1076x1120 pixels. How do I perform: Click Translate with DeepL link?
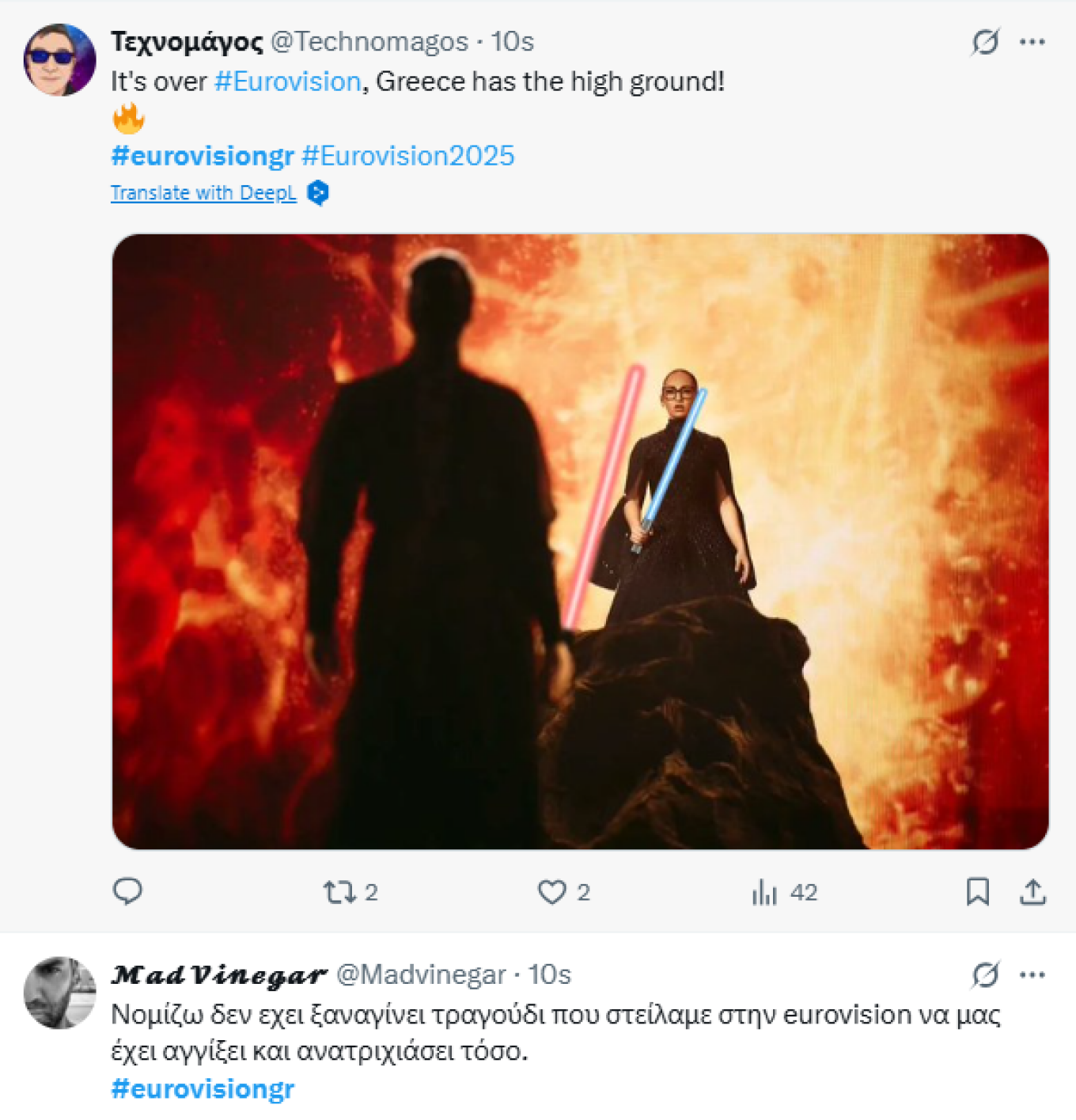(203, 193)
